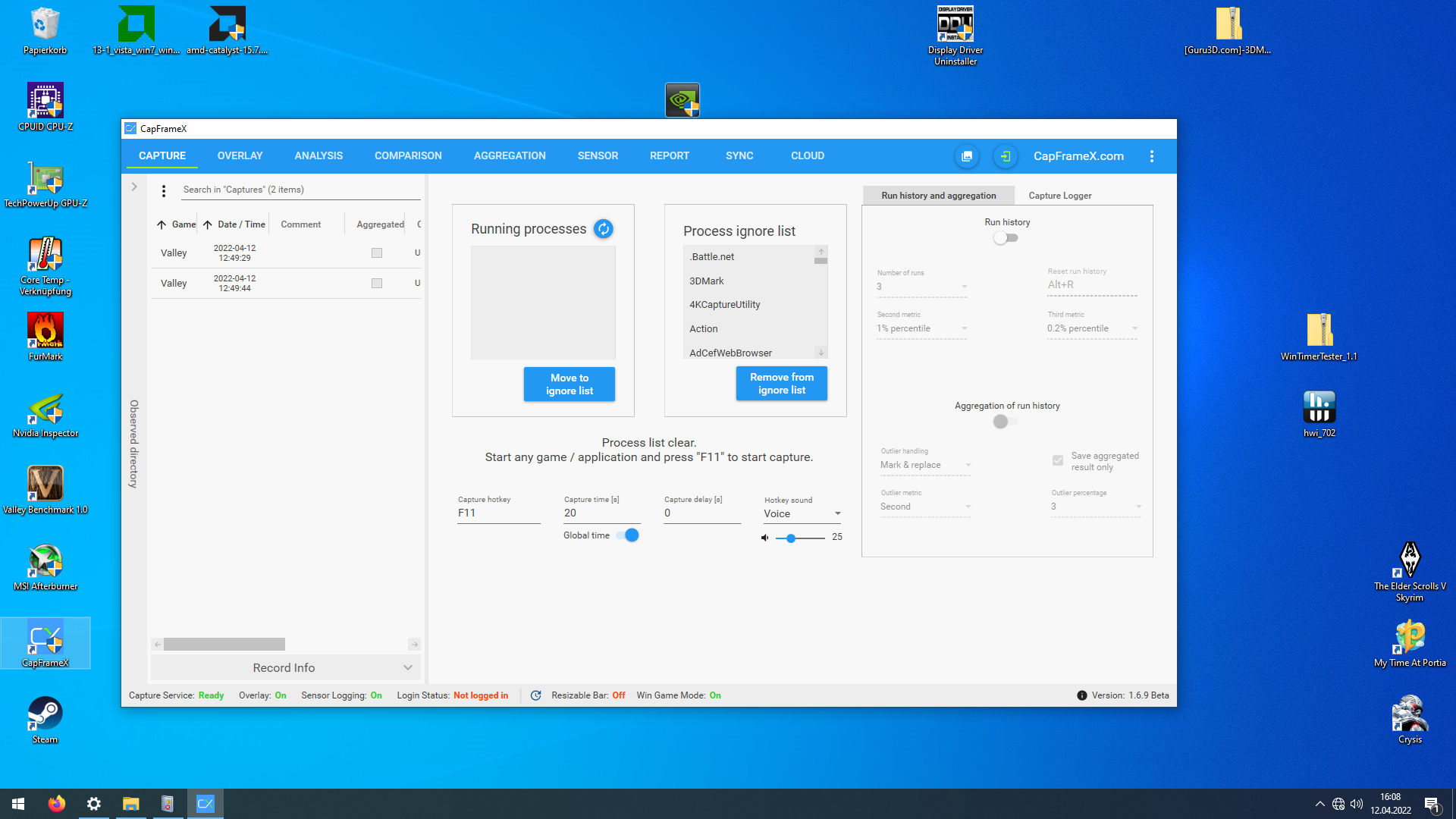Switch to the ANALYSIS tab
The height and width of the screenshot is (819, 1456).
[x=318, y=155]
